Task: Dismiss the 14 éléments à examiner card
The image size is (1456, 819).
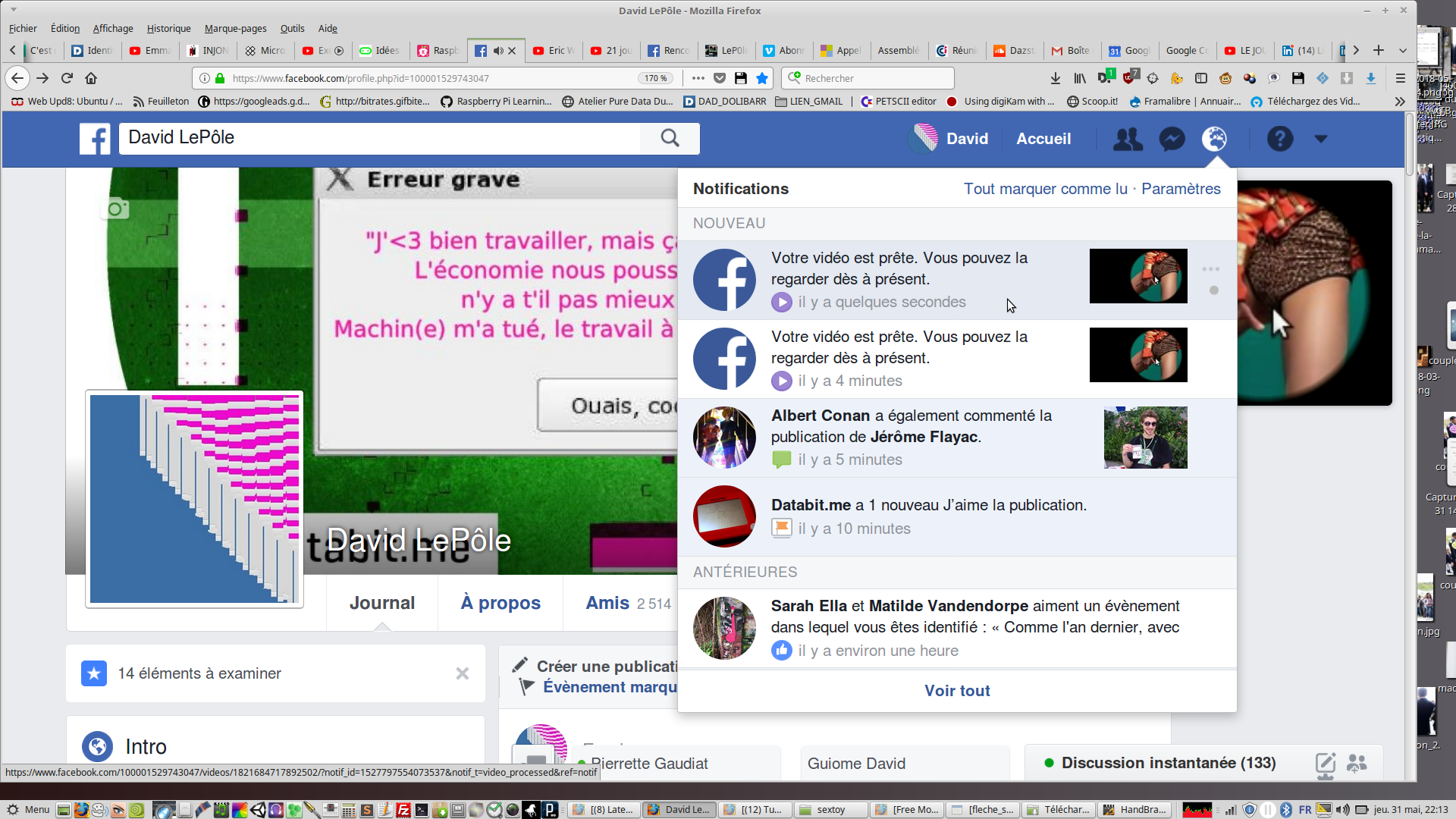Action: click(462, 673)
